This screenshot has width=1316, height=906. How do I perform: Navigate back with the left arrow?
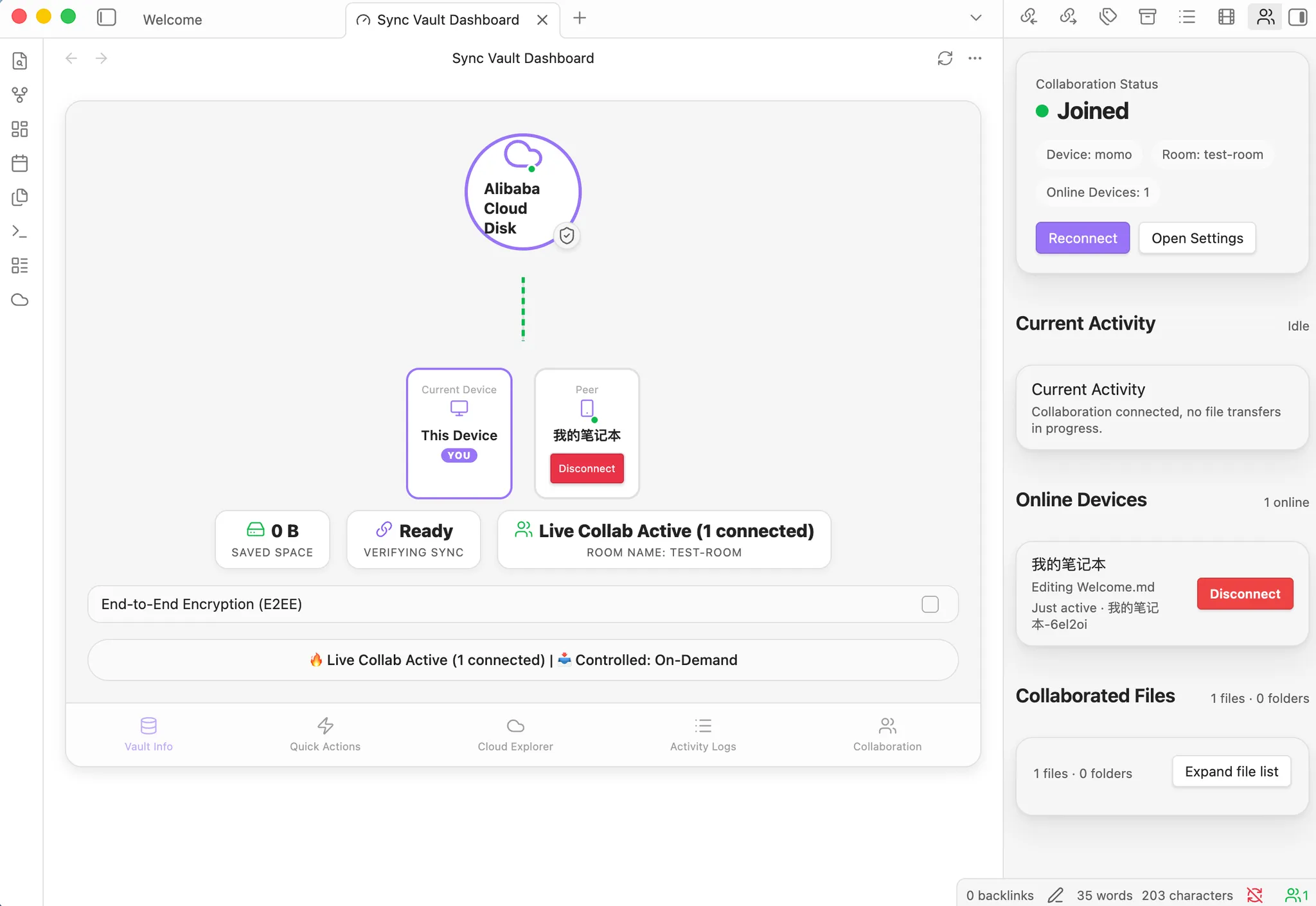click(x=71, y=58)
